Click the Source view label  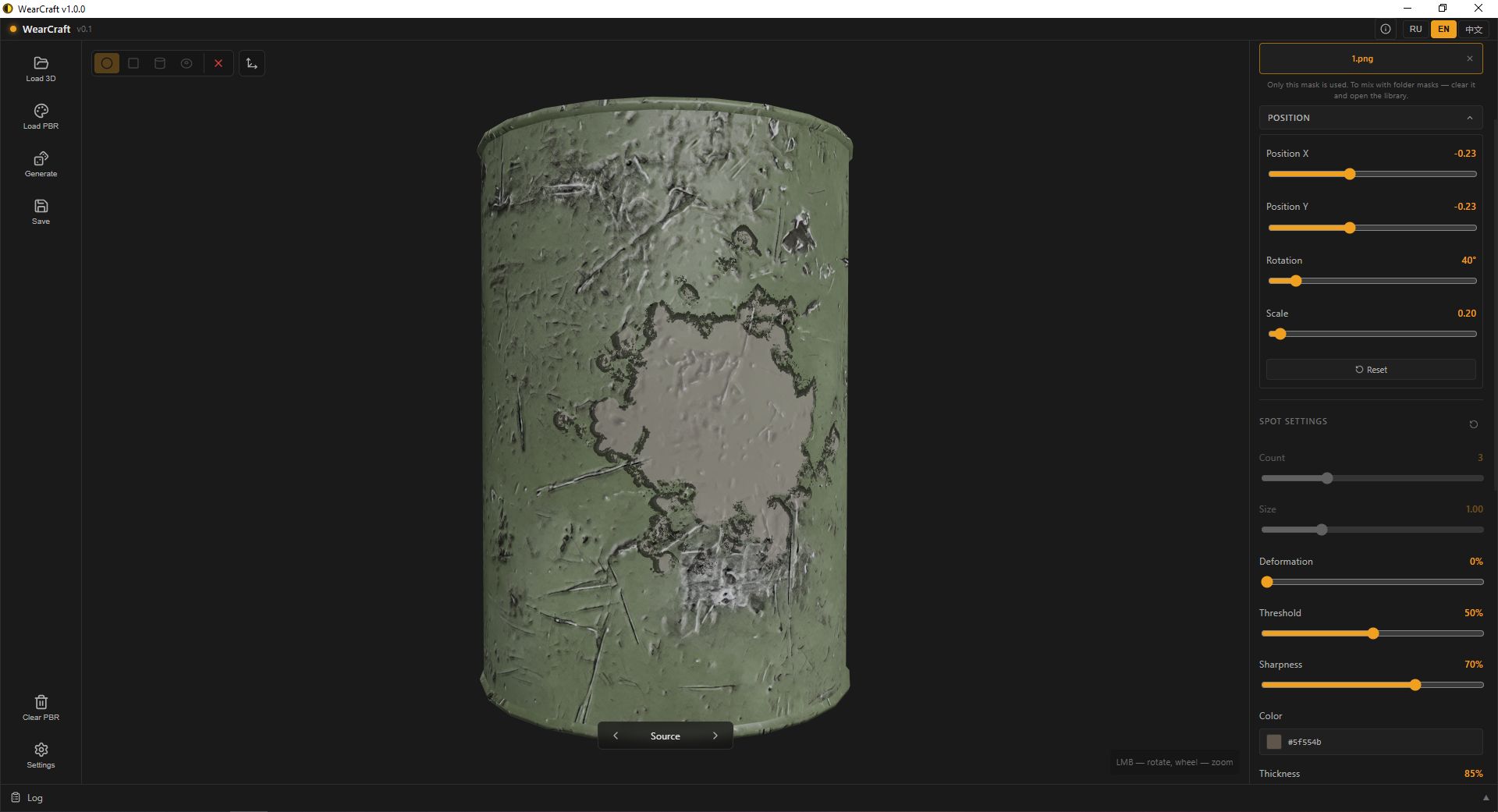(666, 736)
